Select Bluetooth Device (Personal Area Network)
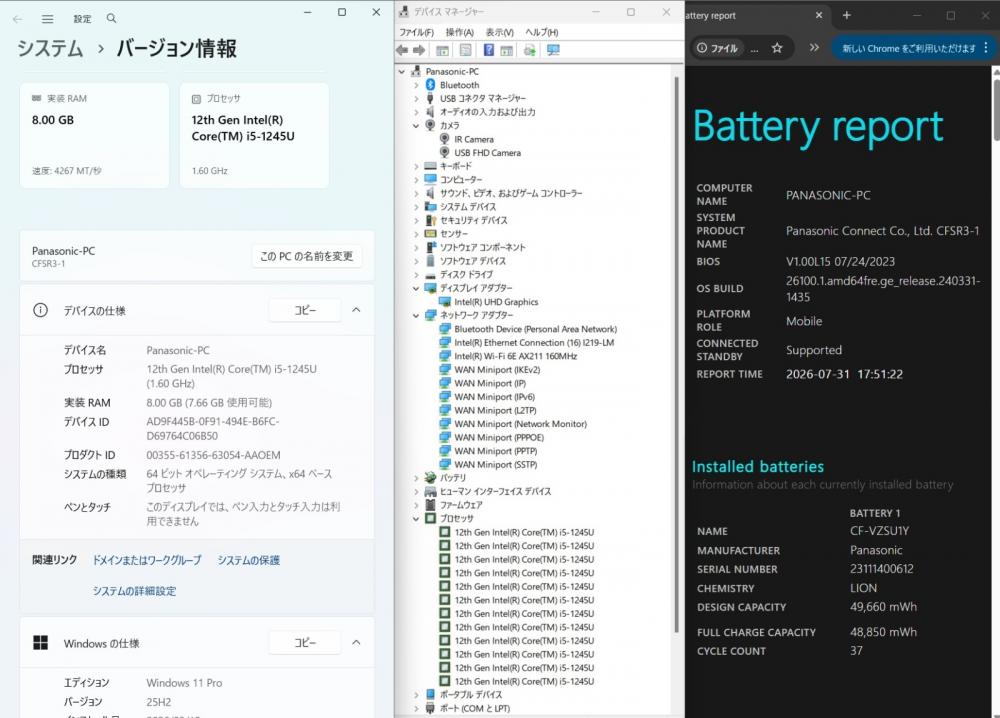Image resolution: width=1000 pixels, height=718 pixels. (535, 329)
